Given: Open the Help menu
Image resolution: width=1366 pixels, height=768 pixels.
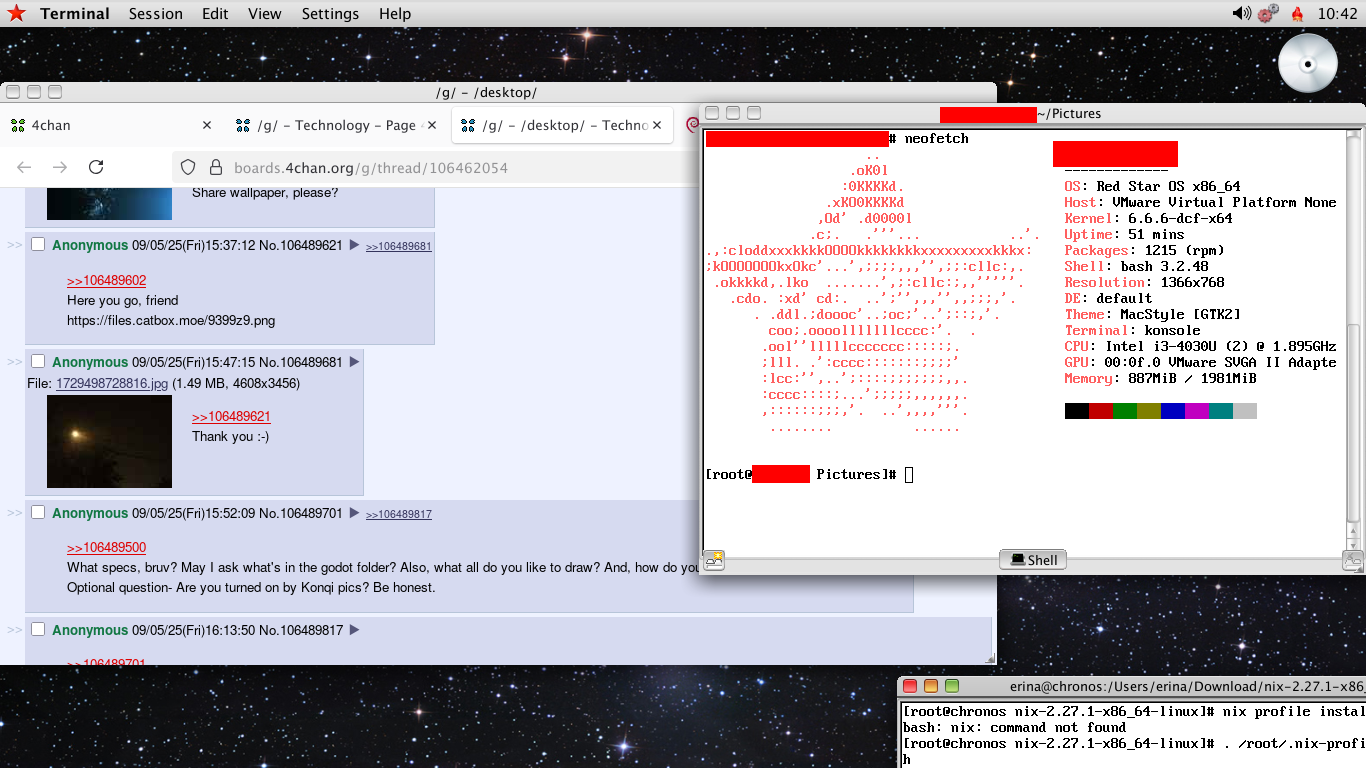Looking at the screenshot, I should pos(395,14).
